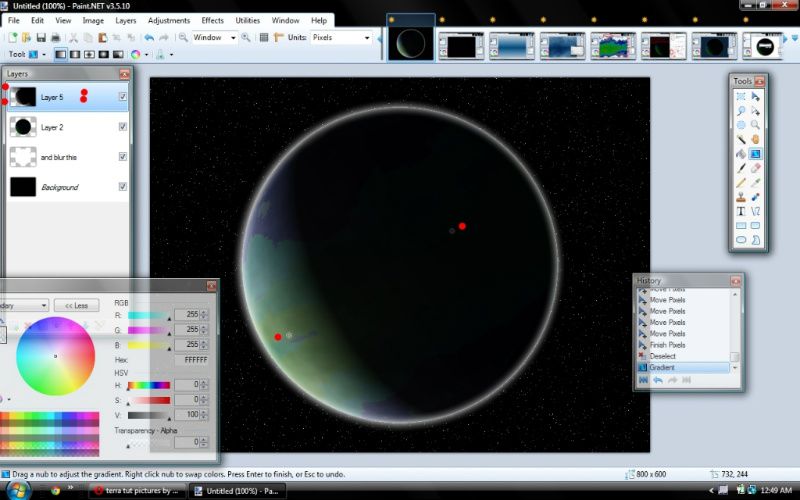Select the Move Selection tool
The height and width of the screenshot is (500, 800).
(x=756, y=111)
